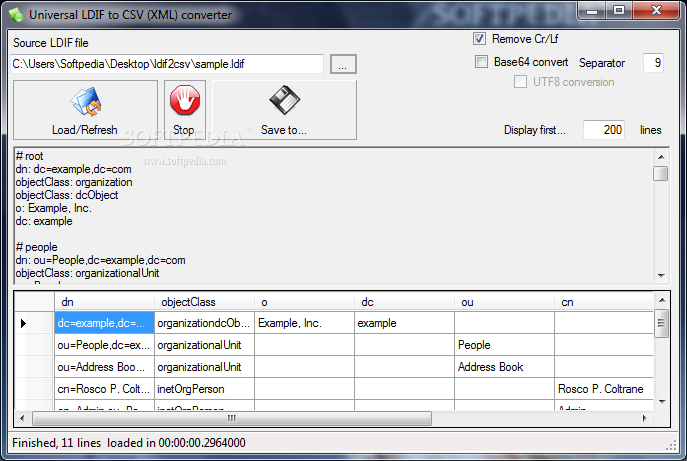Click the Save to... floppy button
The image size is (687, 461).
click(284, 110)
